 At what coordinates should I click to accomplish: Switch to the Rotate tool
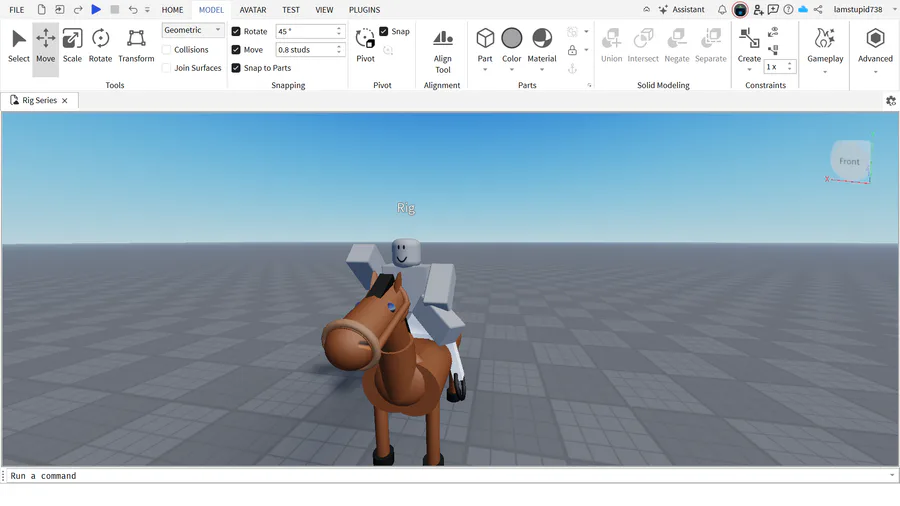tap(100, 46)
